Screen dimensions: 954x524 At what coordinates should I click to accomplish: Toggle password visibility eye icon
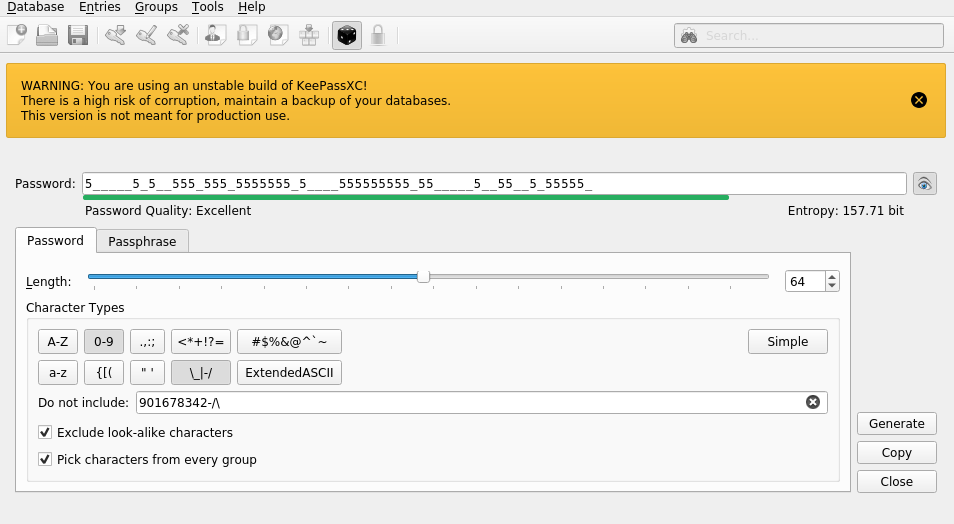[x=924, y=184]
